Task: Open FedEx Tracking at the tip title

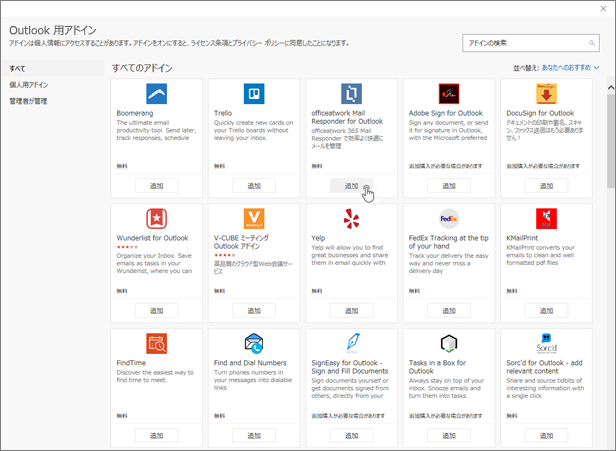Action: coord(449,242)
